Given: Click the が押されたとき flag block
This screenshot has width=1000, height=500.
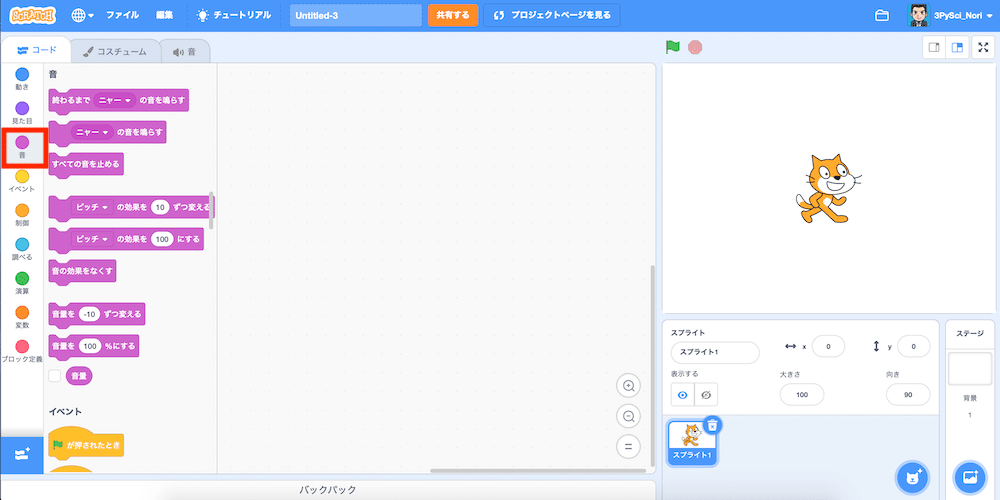Looking at the screenshot, I should [x=86, y=443].
